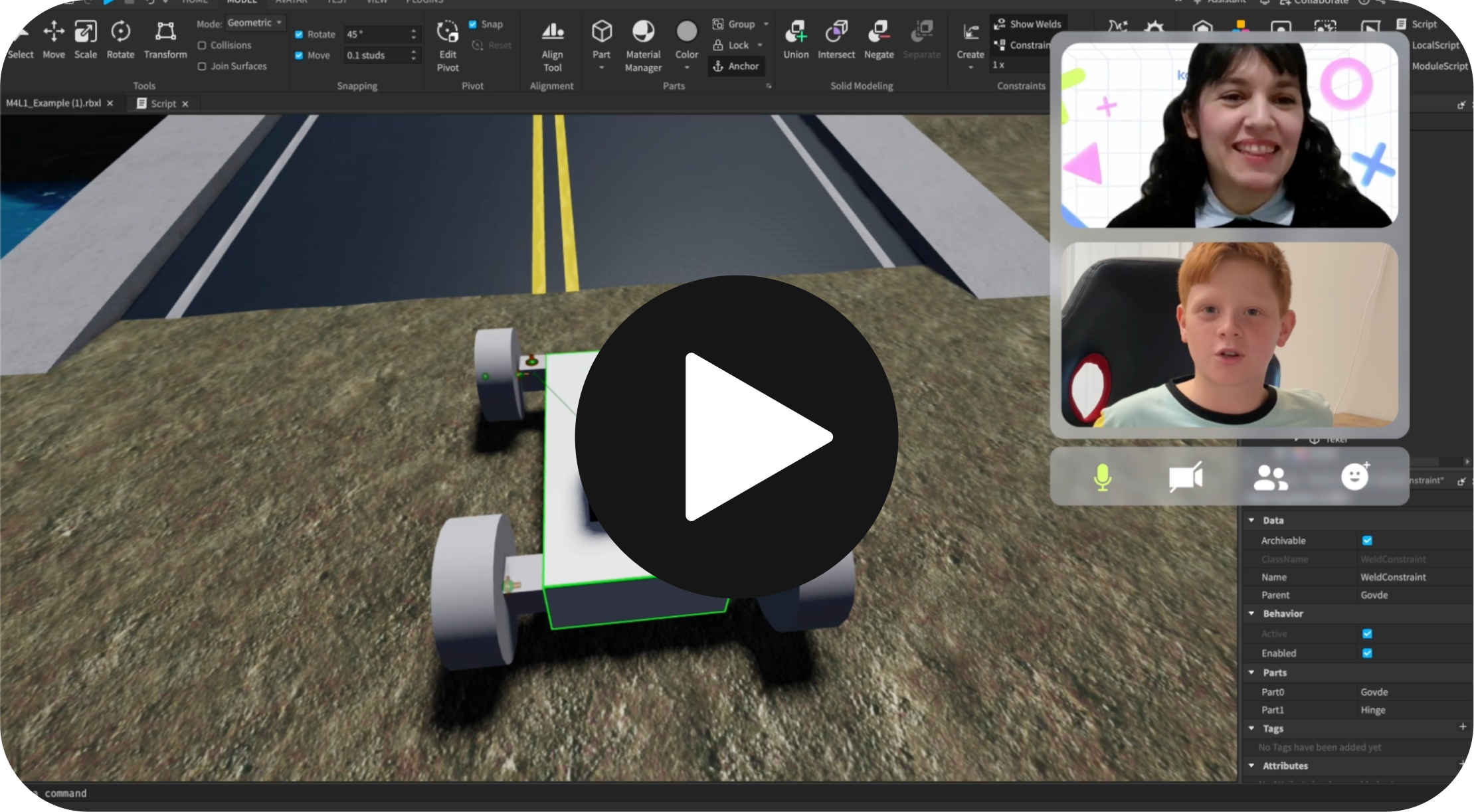Close the Script tab
The width and height of the screenshot is (1474, 812).
point(185,104)
